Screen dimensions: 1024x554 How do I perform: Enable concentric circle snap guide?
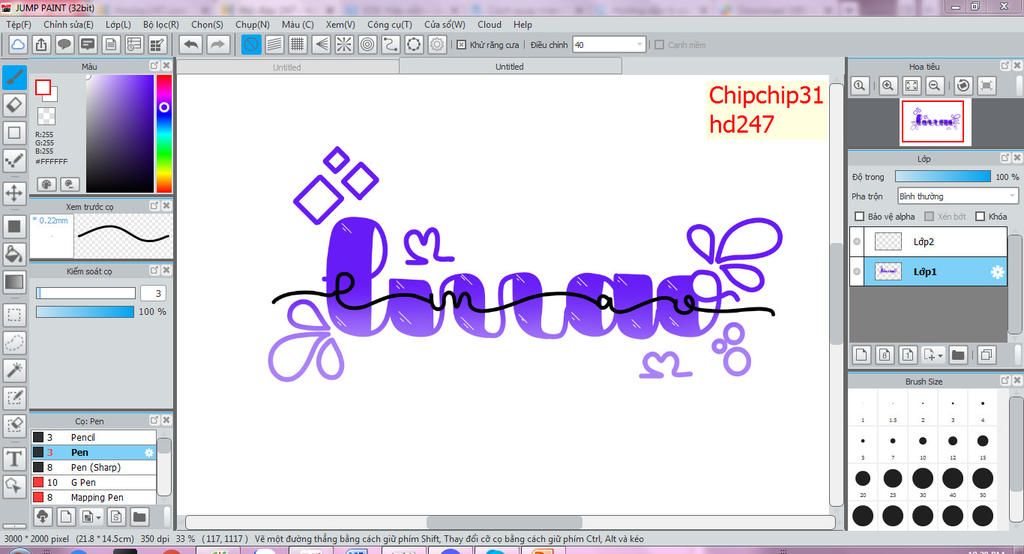(x=368, y=44)
